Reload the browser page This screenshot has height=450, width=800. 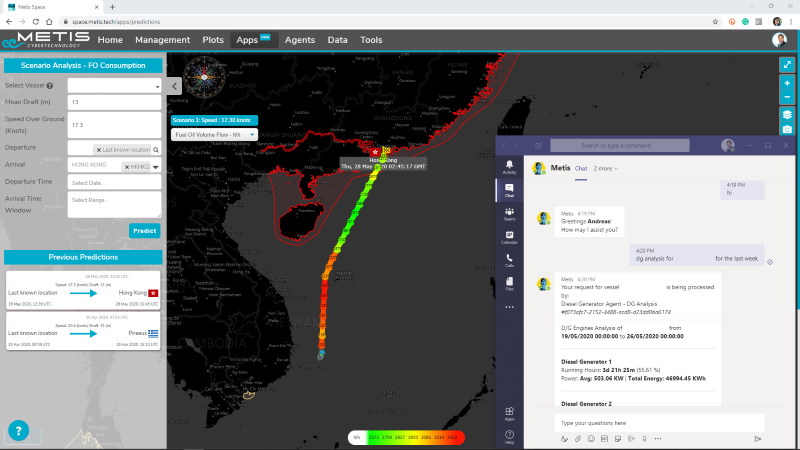click(36, 21)
